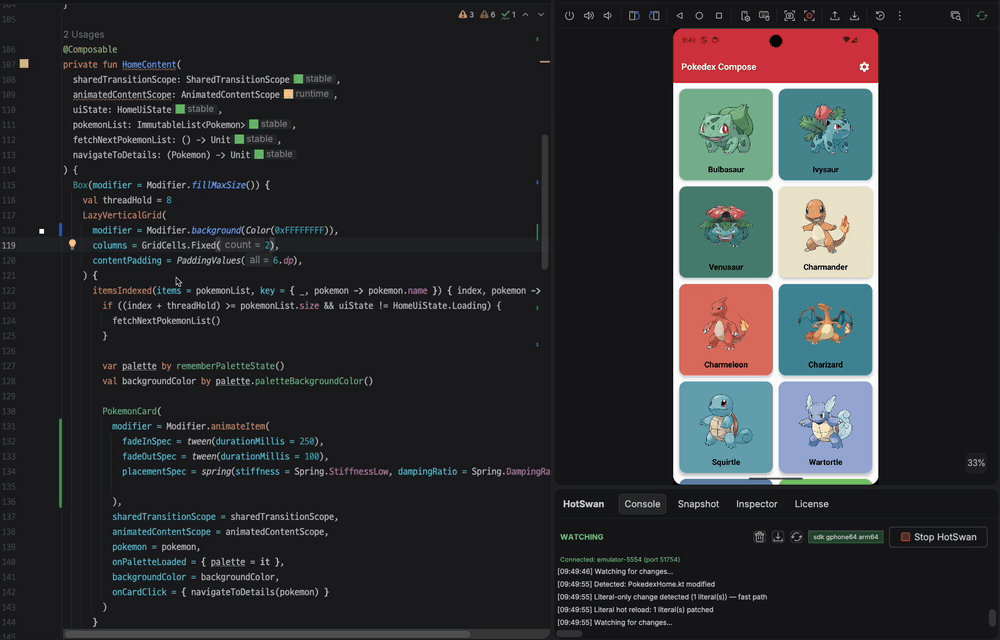
Task: Open the settings gear in Pokedex app
Action: click(x=864, y=67)
